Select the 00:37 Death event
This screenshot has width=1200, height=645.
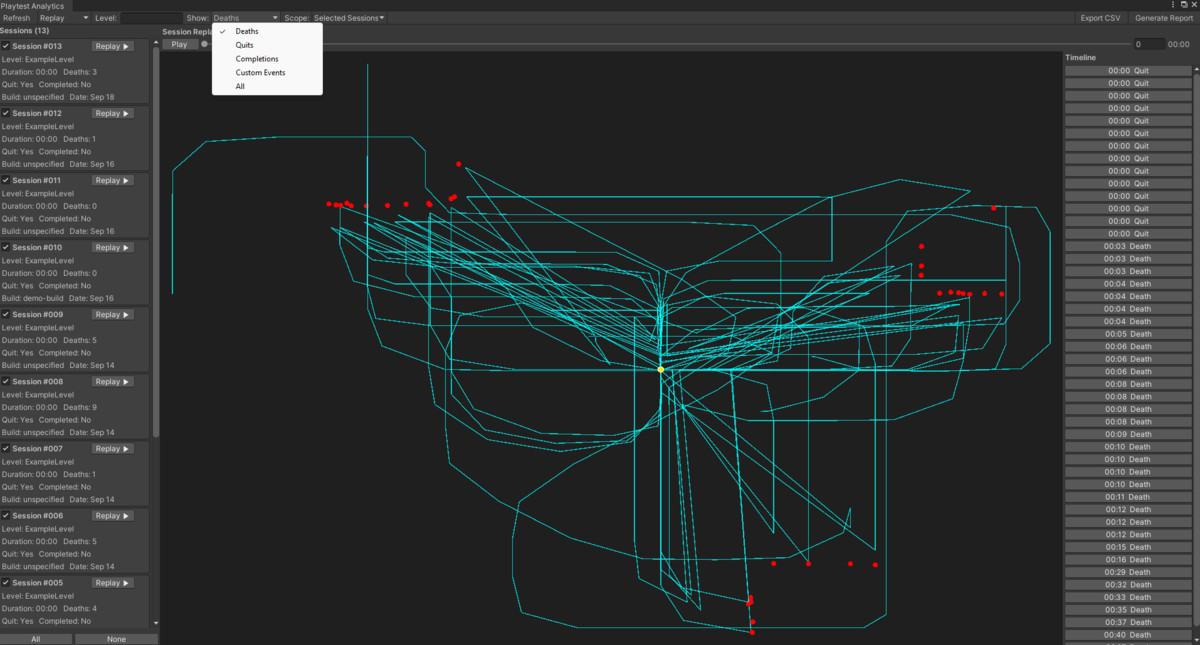point(1128,622)
